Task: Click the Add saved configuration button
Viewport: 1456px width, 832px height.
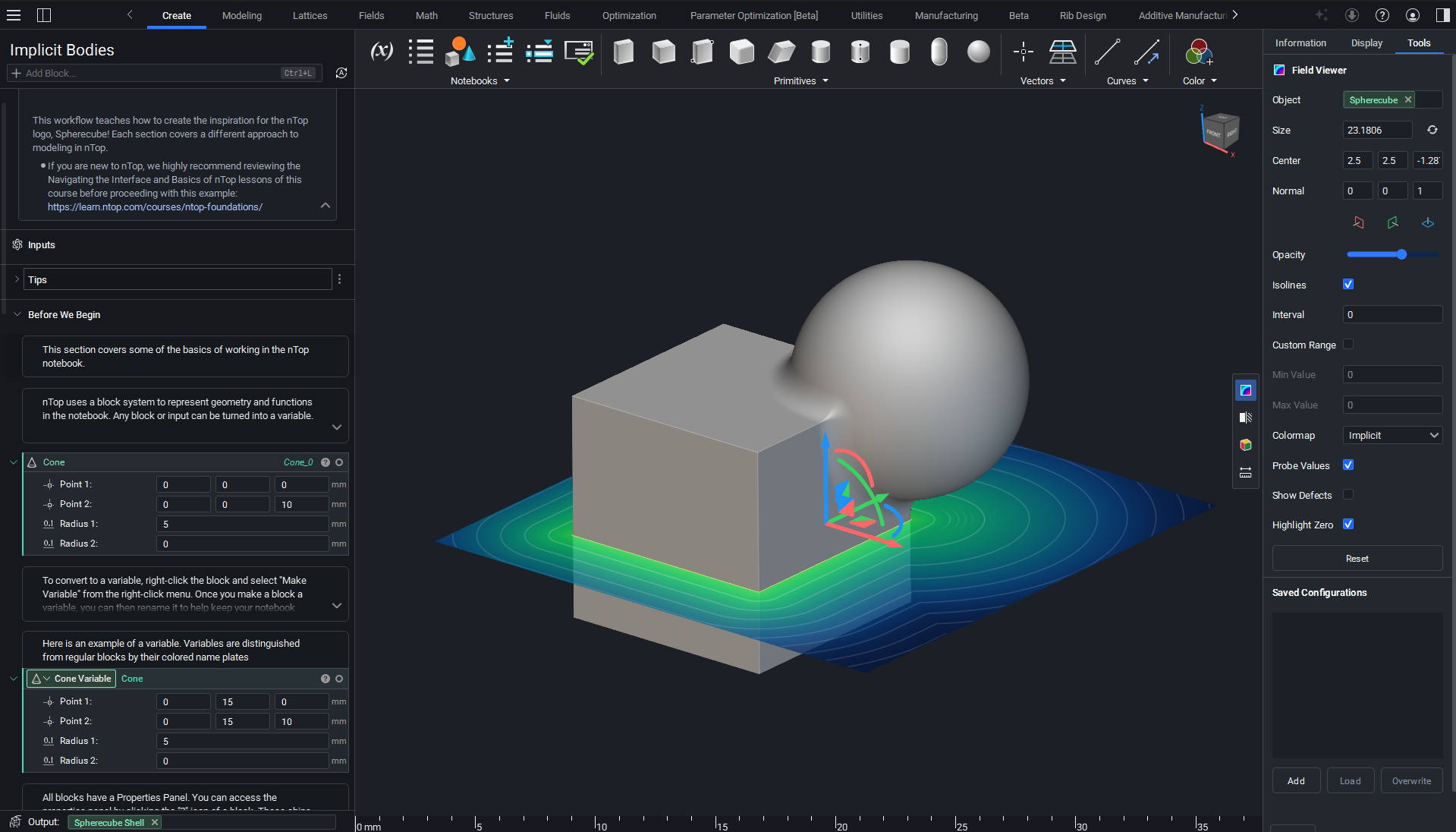Action: click(1296, 781)
